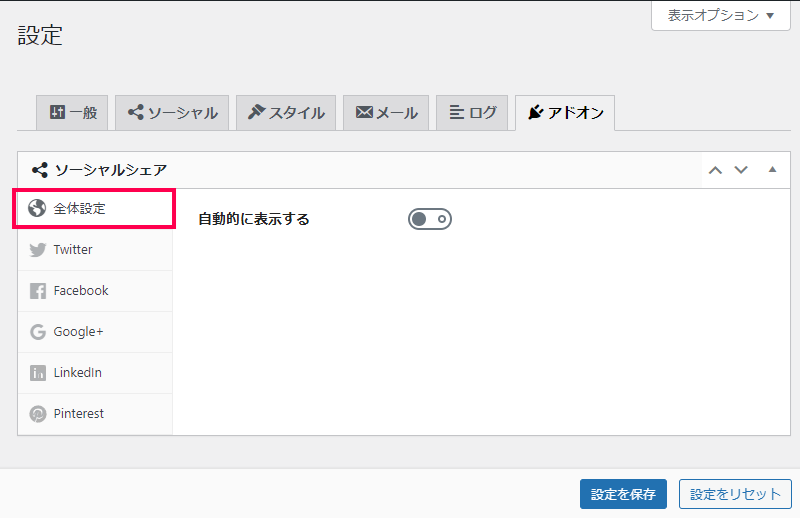The height and width of the screenshot is (518, 800).
Task: Select the ログ tab
Action: point(472,113)
